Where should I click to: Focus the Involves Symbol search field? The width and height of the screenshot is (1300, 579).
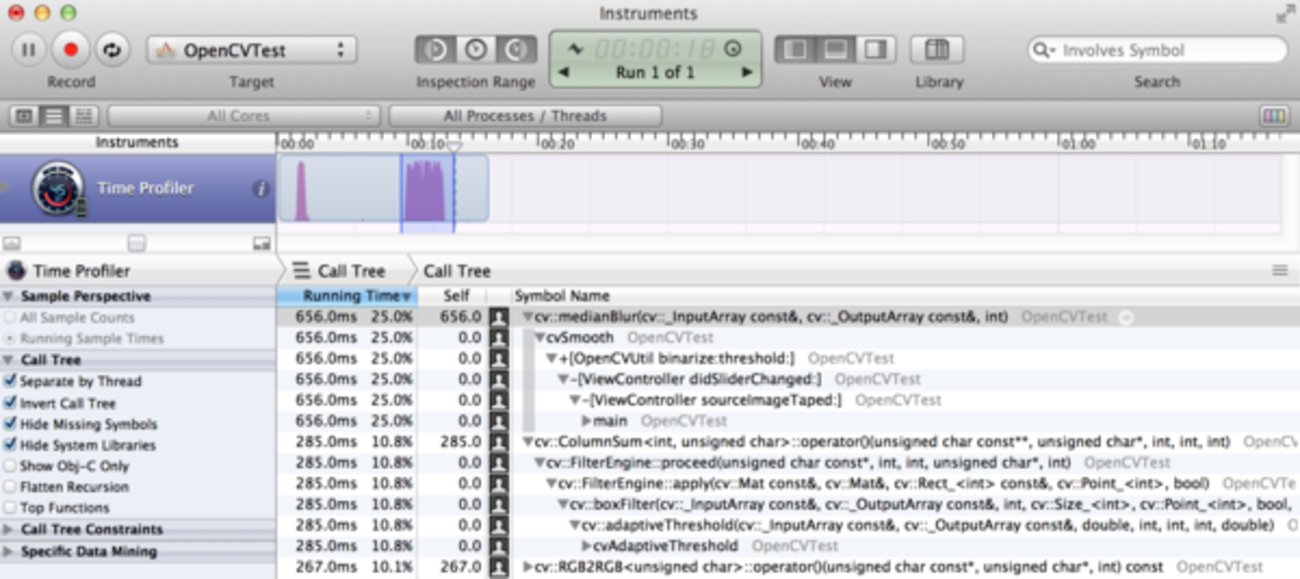tap(1157, 50)
